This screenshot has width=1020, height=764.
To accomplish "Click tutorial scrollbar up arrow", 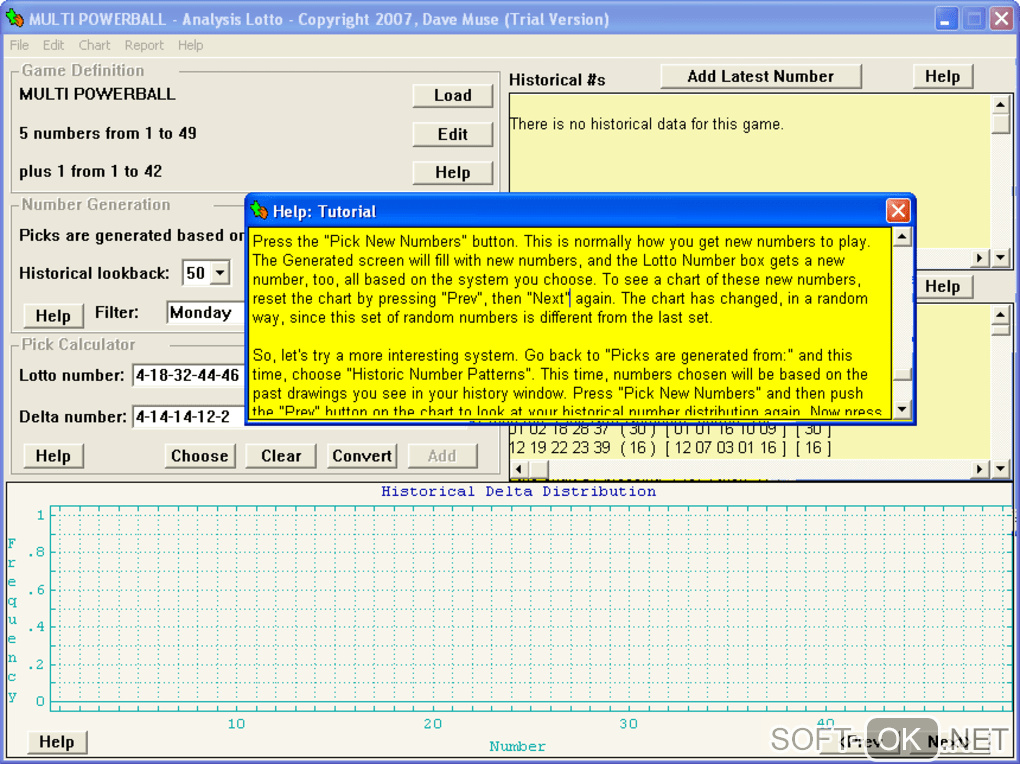I will pos(902,236).
